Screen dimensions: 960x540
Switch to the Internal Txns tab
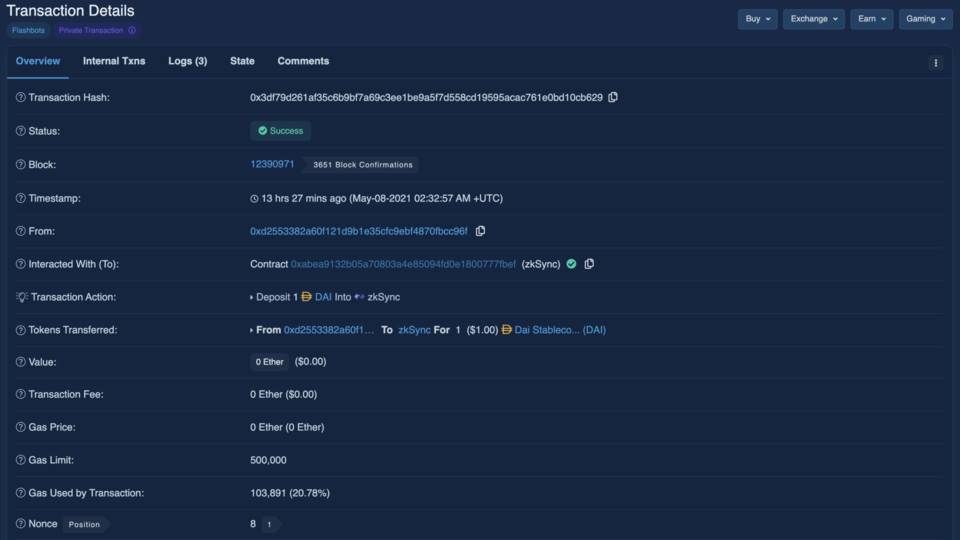114,61
